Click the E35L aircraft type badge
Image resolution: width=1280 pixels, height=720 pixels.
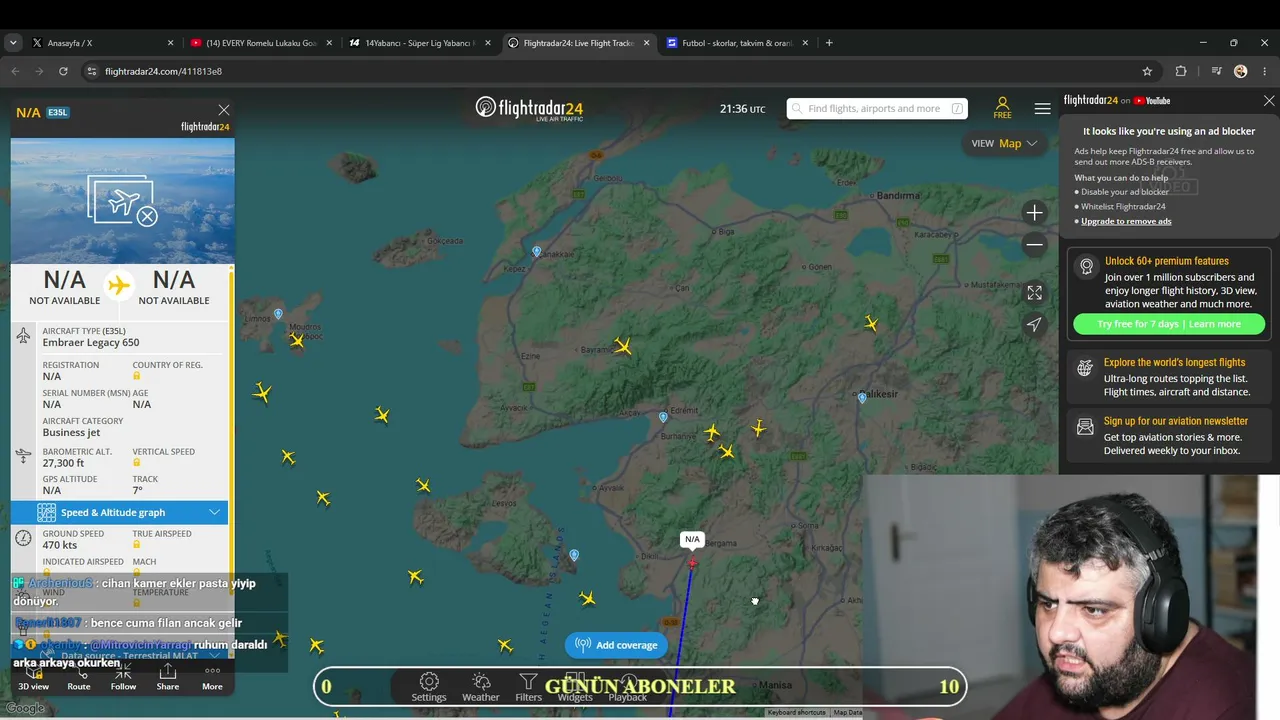point(57,113)
